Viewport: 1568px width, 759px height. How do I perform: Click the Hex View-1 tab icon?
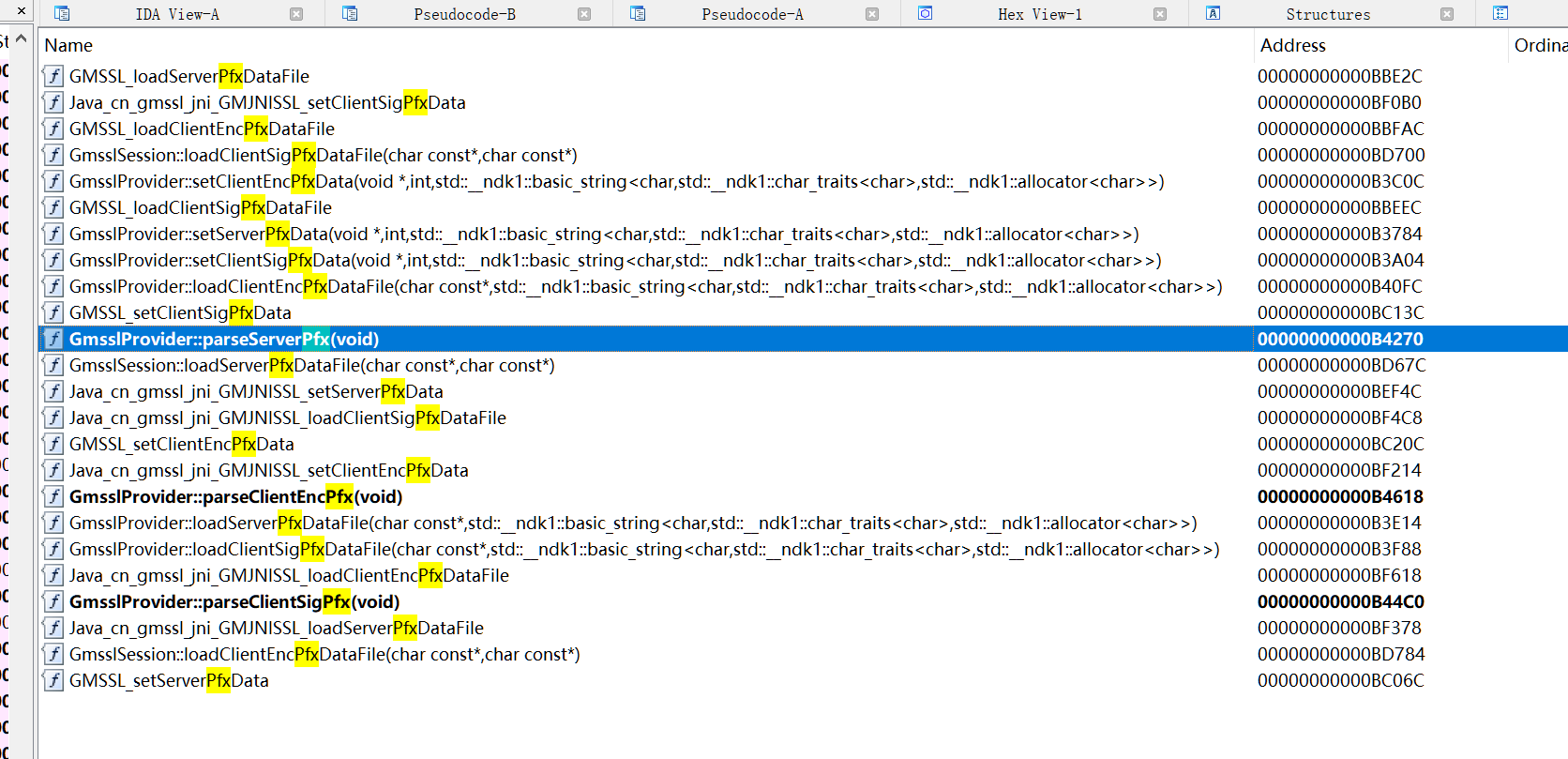pyautogui.click(x=925, y=14)
